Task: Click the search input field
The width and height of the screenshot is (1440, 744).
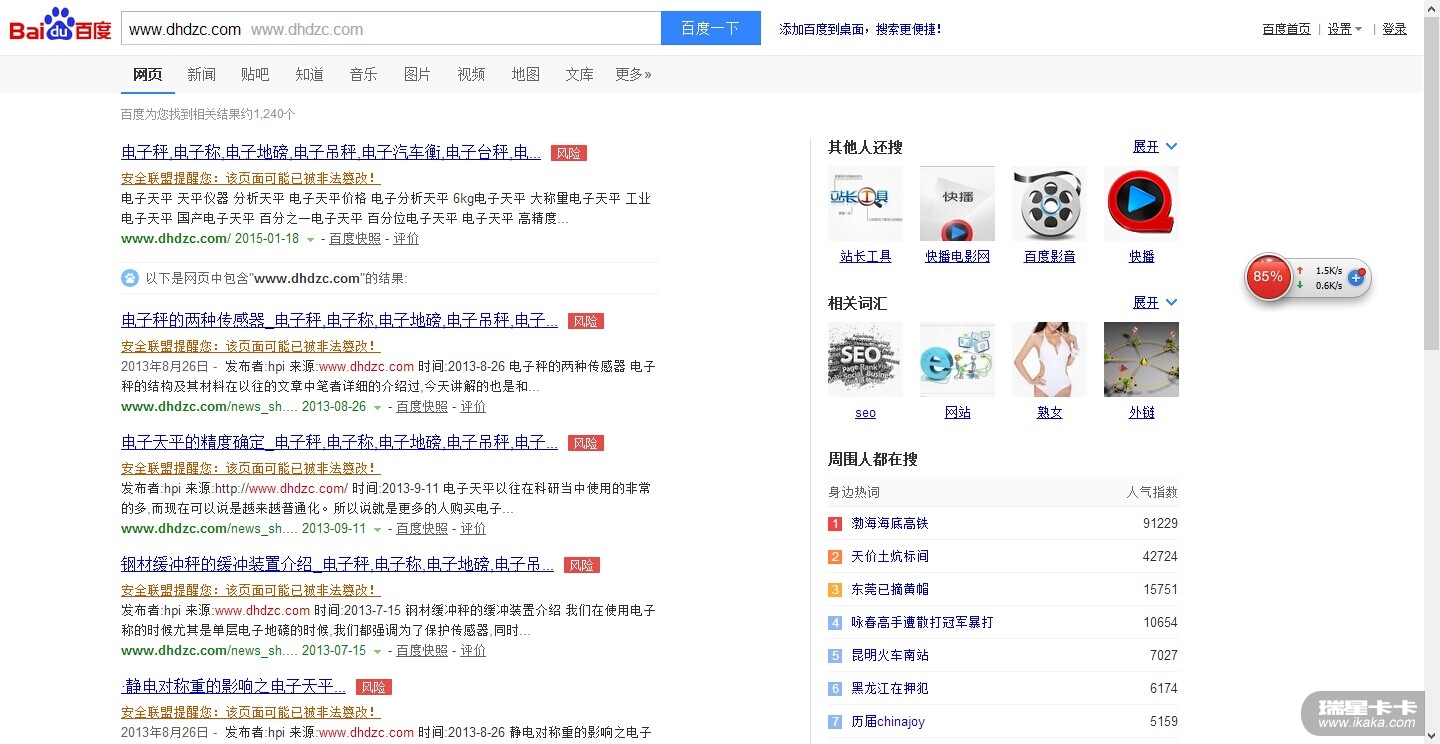Action: (x=391, y=28)
